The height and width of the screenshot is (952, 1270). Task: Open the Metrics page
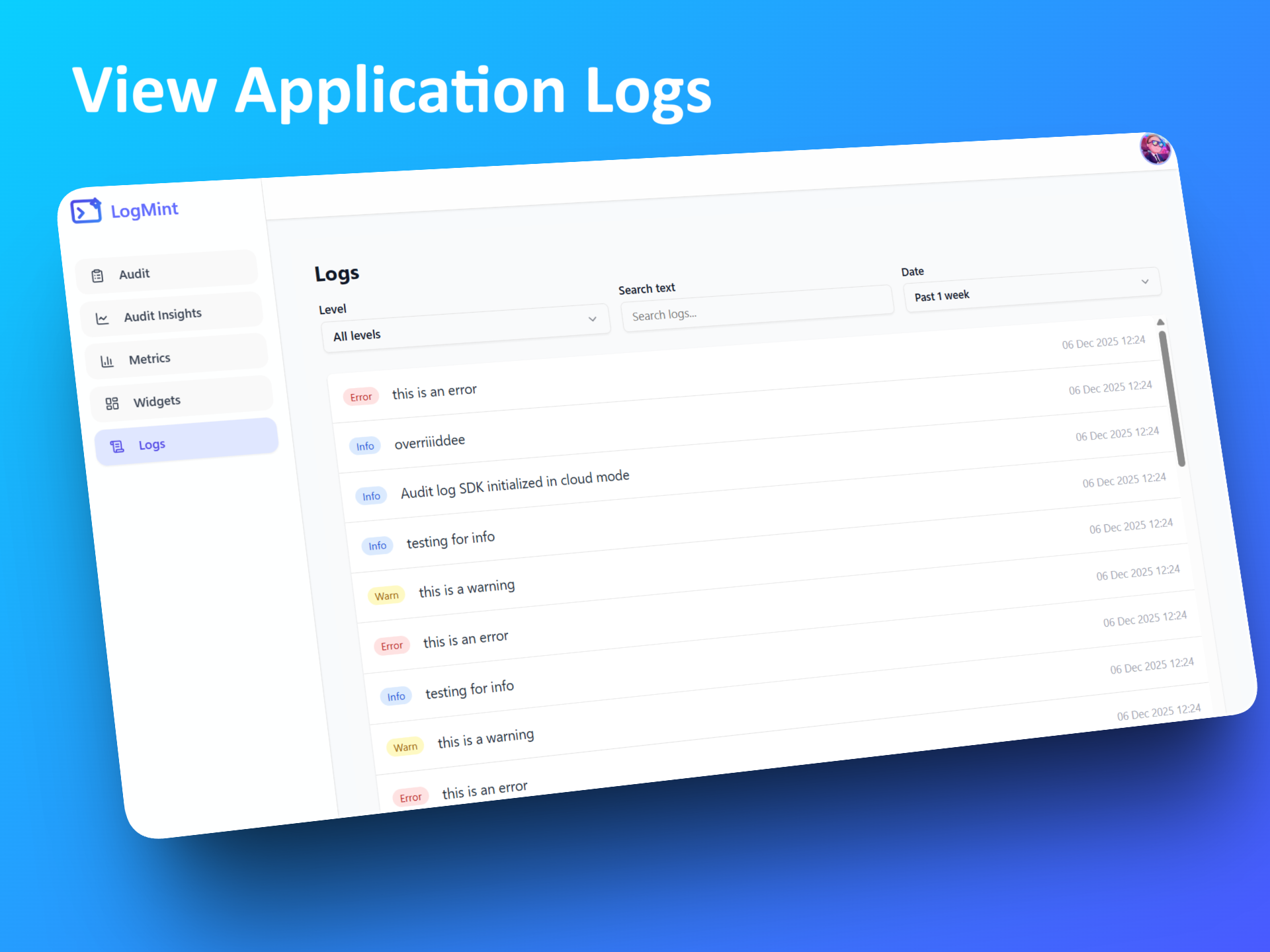(x=149, y=358)
